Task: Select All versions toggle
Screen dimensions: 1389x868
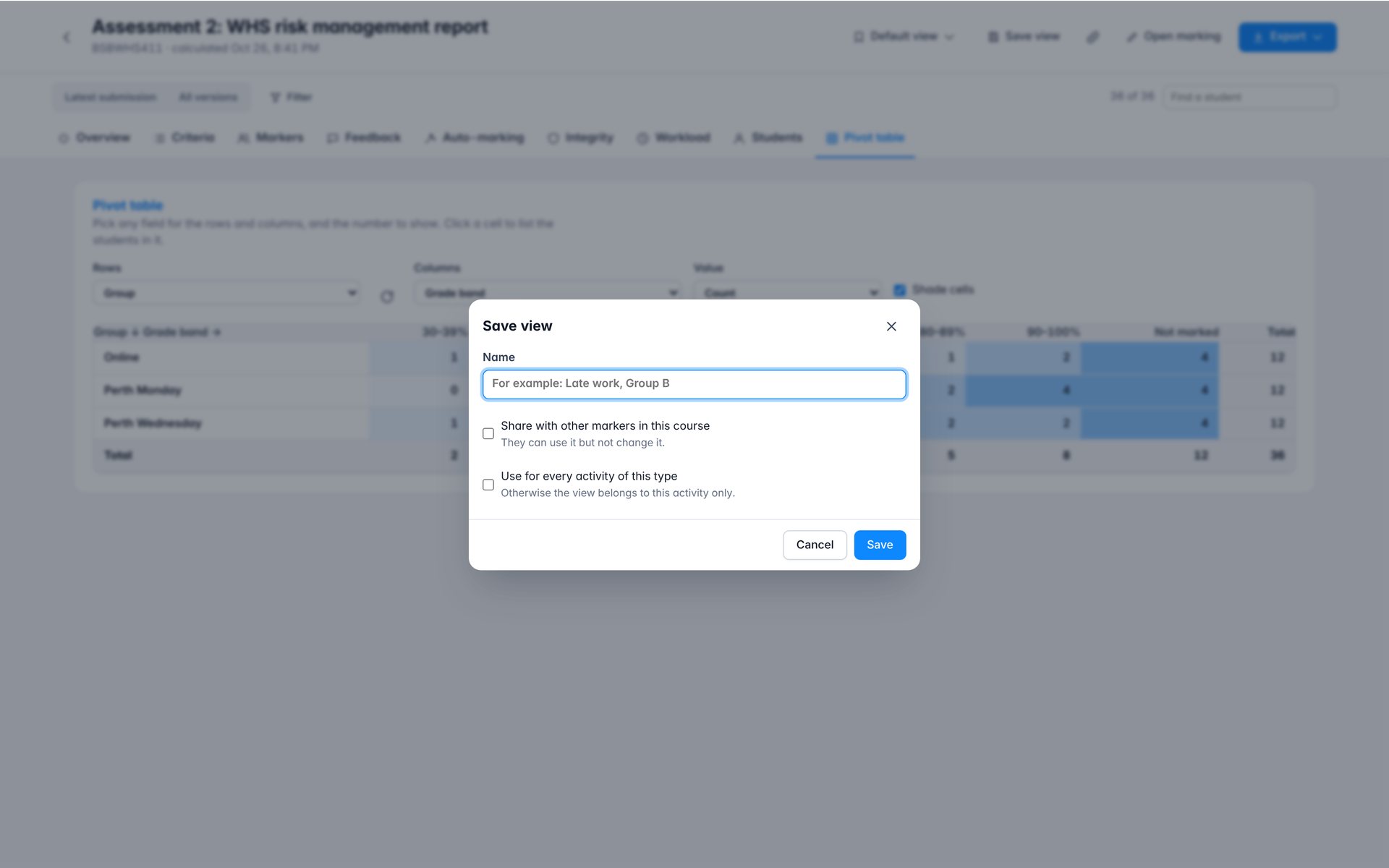Action: click(x=208, y=97)
